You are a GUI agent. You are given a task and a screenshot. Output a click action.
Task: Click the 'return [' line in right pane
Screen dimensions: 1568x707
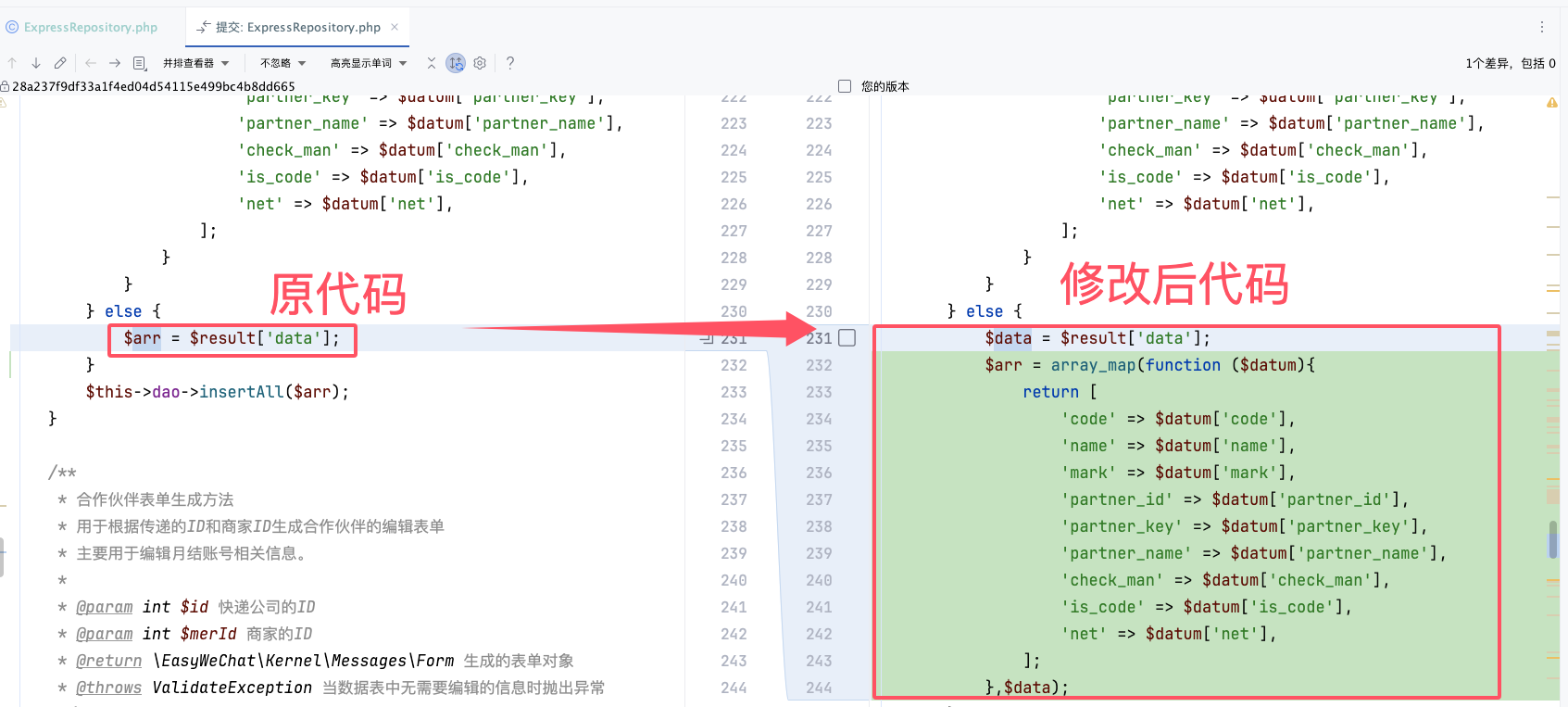click(1060, 392)
